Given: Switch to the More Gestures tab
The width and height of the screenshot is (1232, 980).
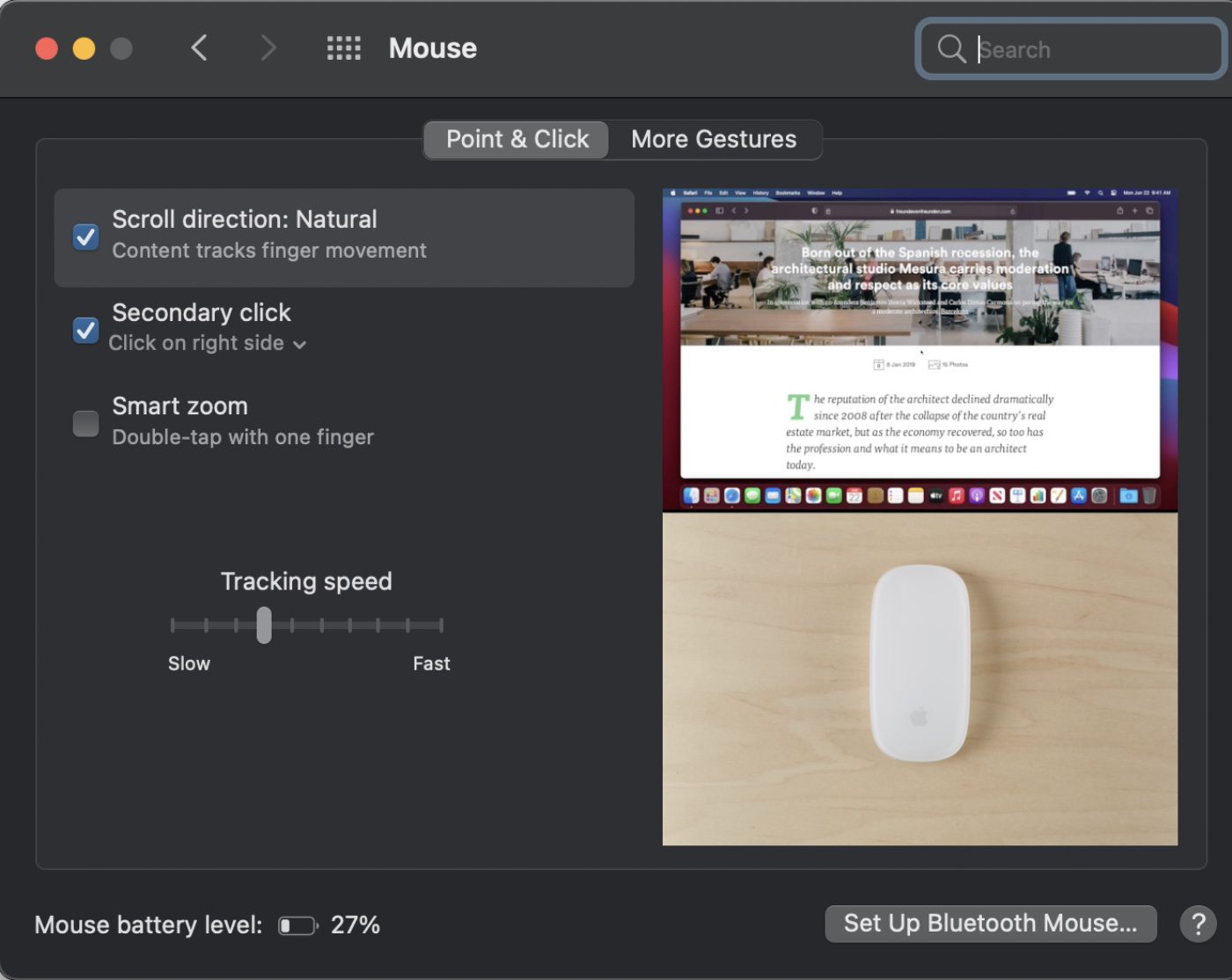Looking at the screenshot, I should coord(714,139).
